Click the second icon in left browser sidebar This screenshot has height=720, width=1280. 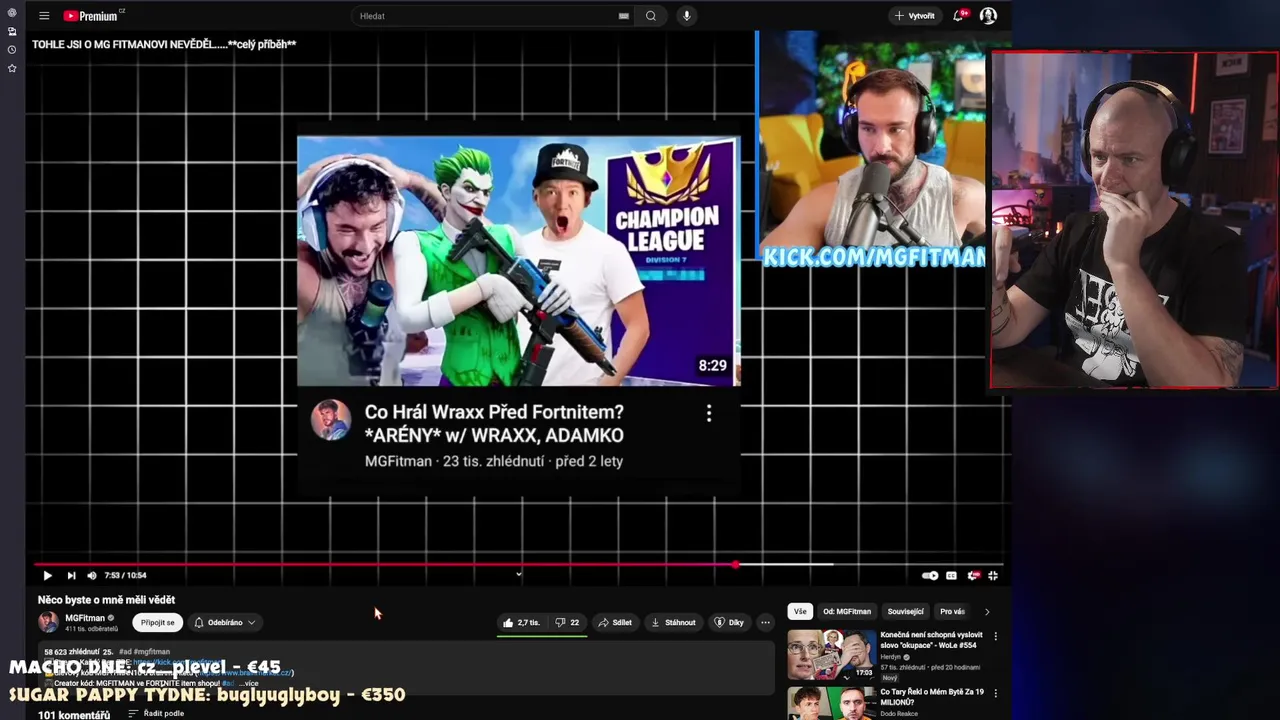(12, 31)
